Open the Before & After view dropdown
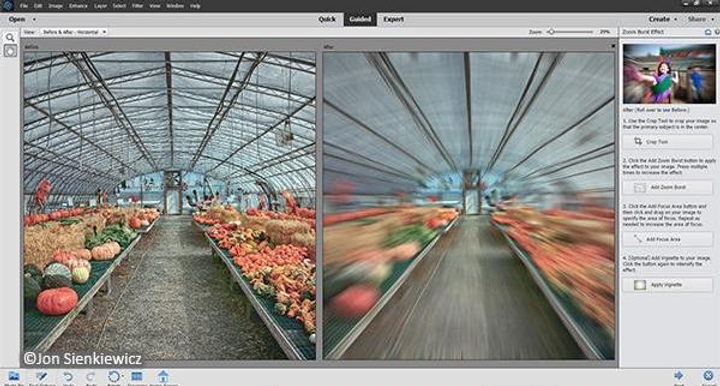This screenshot has height=386, width=720. (x=74, y=32)
